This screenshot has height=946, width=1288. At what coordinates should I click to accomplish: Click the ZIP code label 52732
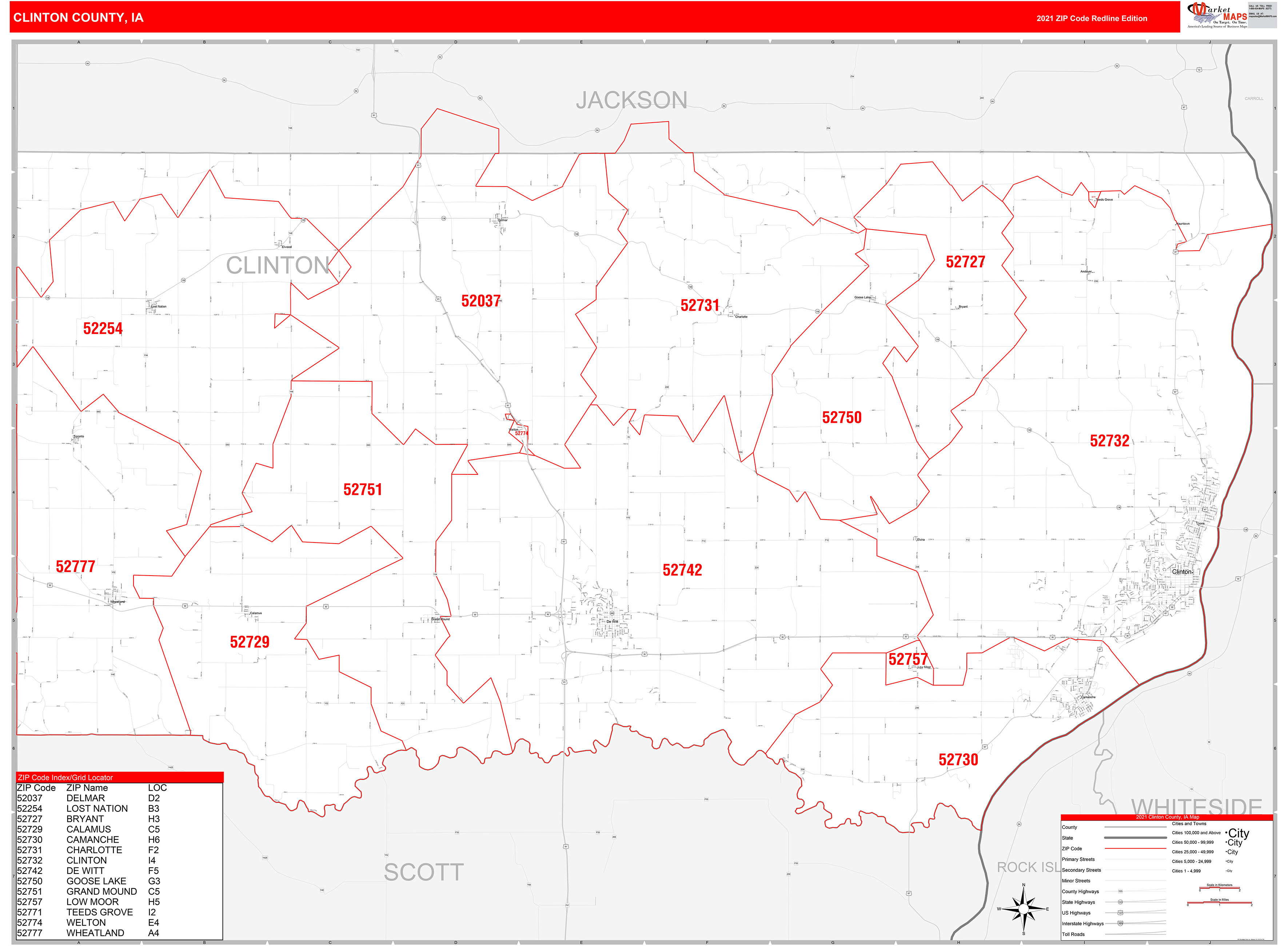point(1109,441)
